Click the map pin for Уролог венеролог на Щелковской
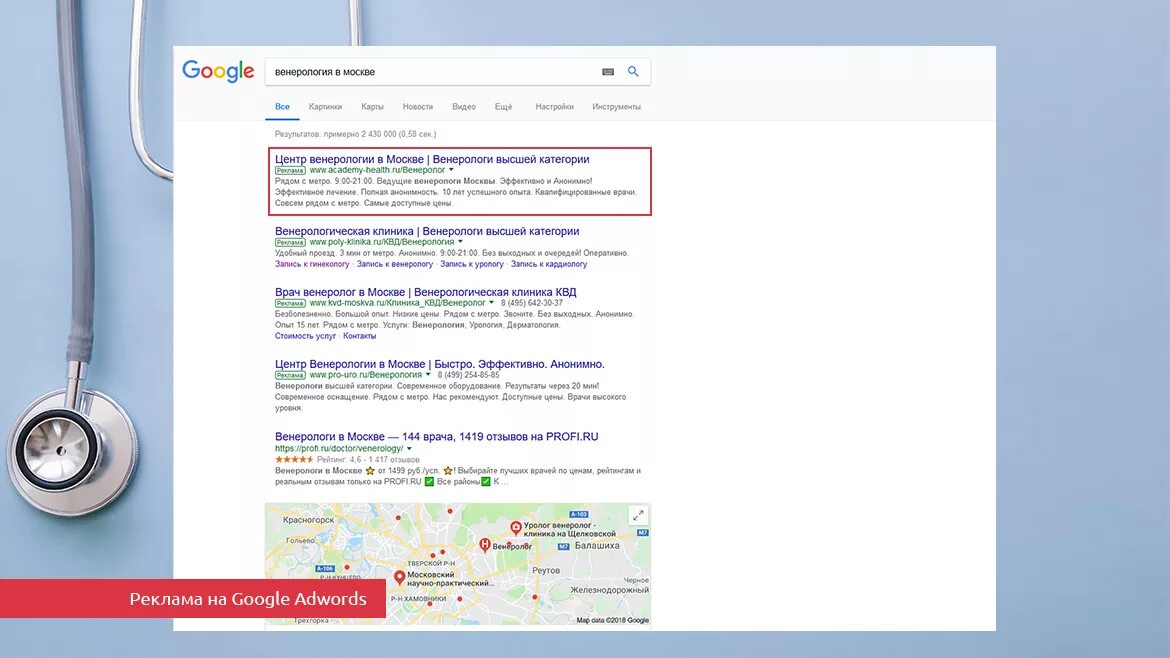The width and height of the screenshot is (1170, 658). 516,527
